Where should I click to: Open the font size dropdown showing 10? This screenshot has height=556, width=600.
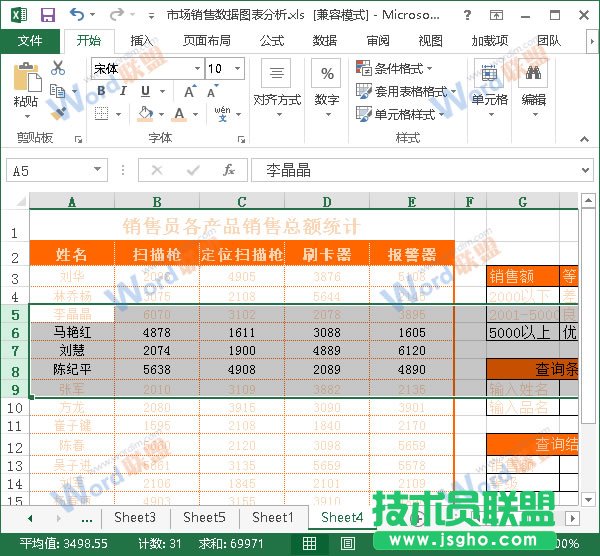pyautogui.click(x=238, y=68)
